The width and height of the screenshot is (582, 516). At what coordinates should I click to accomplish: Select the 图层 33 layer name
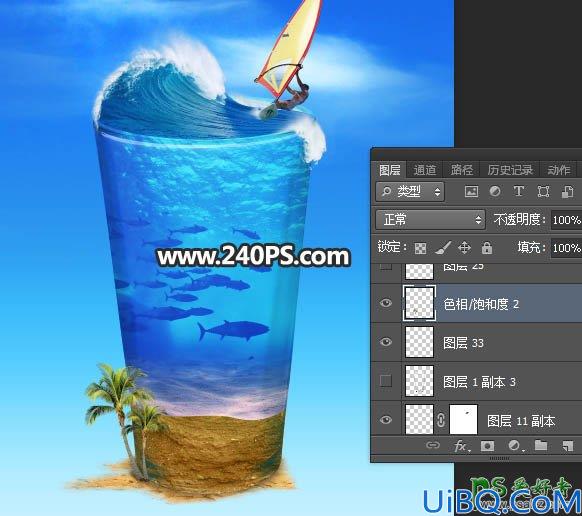click(463, 343)
